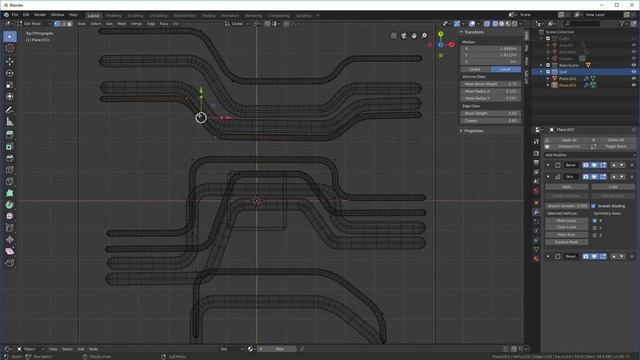
Task: Select the Select Box tool in left toolbar
Action: point(10,36)
